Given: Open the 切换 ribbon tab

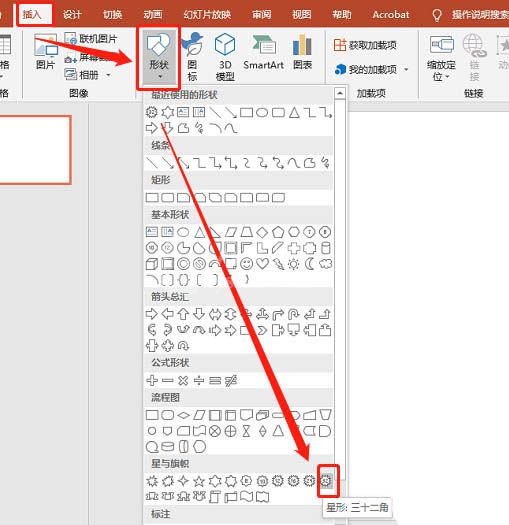Looking at the screenshot, I should [113, 15].
